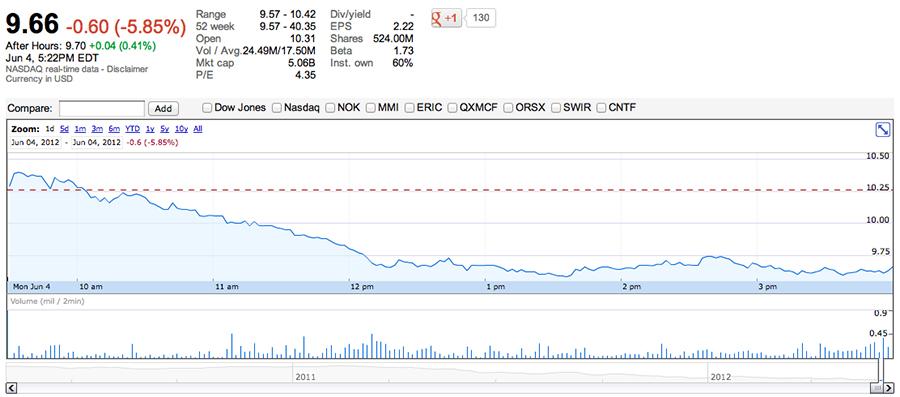Image resolution: width=900 pixels, height=397 pixels.
Task: Toggle the MMI comparison checkbox
Action: [x=371, y=107]
